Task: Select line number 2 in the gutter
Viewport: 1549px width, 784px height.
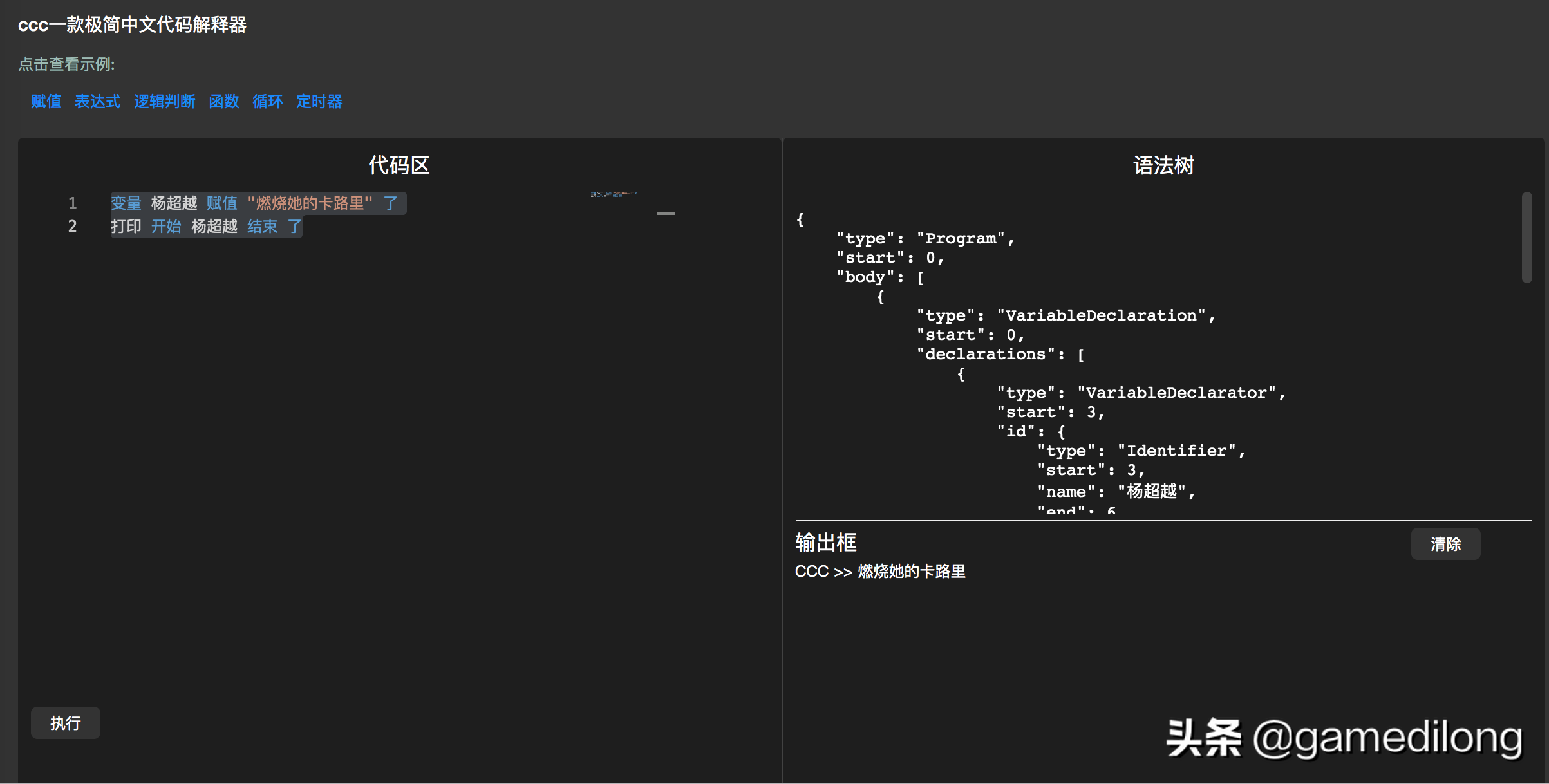Action: [x=73, y=227]
